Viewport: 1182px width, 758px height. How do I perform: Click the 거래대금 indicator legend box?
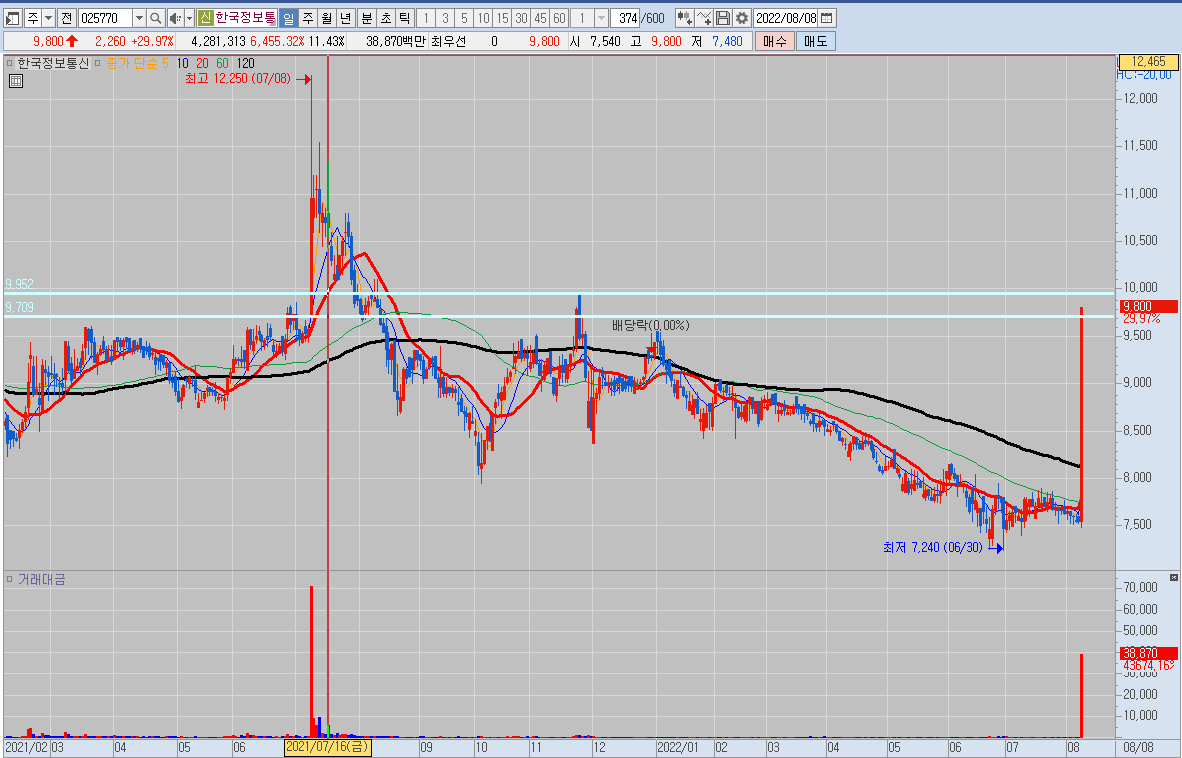tap(10, 579)
